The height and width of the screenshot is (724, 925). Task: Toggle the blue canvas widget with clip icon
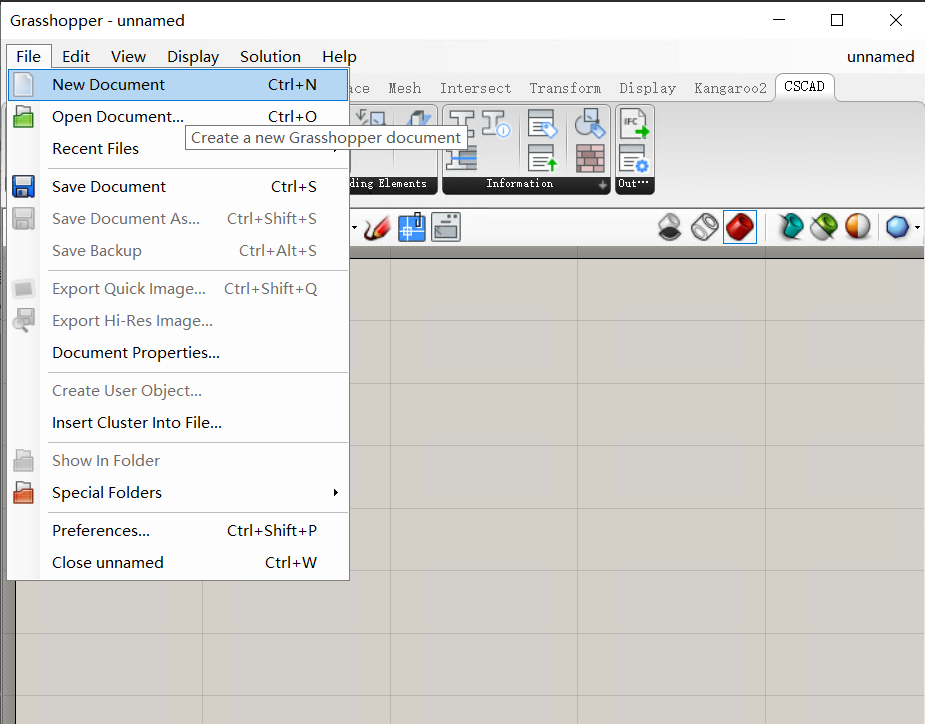coord(412,227)
